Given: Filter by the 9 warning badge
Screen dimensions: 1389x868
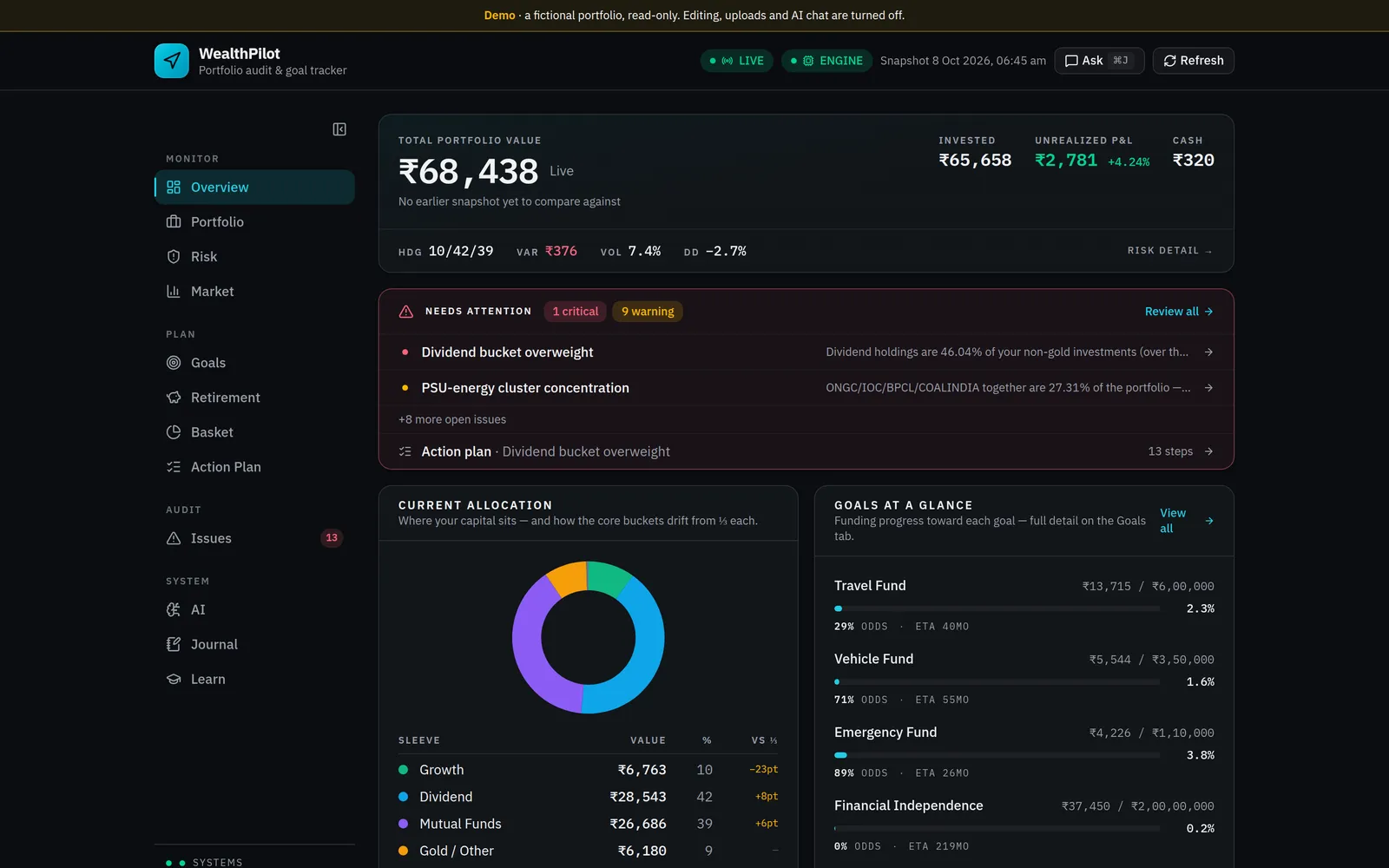Looking at the screenshot, I should tap(648, 312).
